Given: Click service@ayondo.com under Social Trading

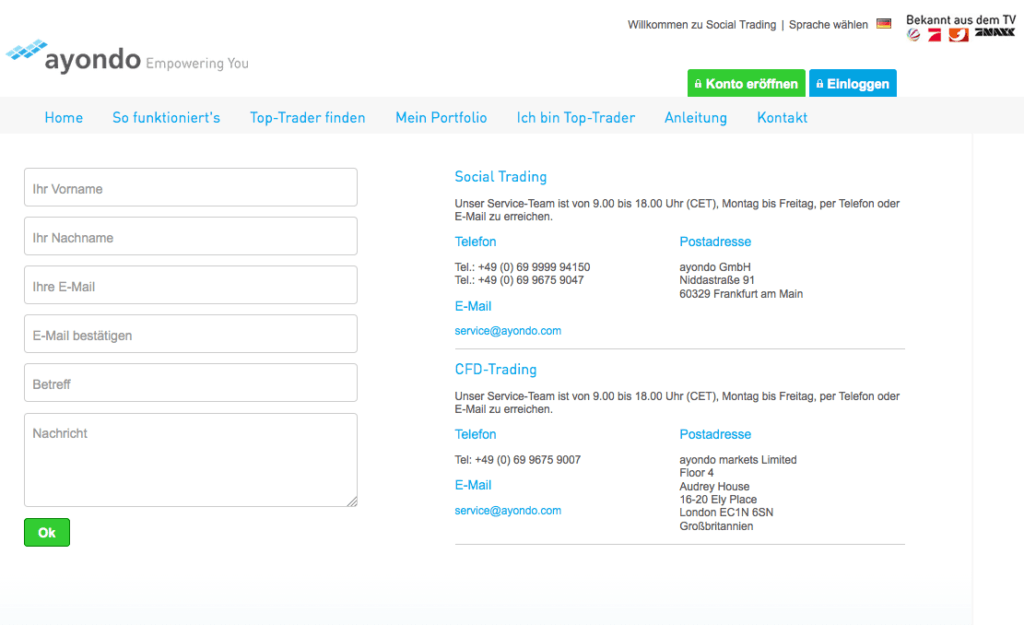Looking at the screenshot, I should pyautogui.click(x=507, y=331).
